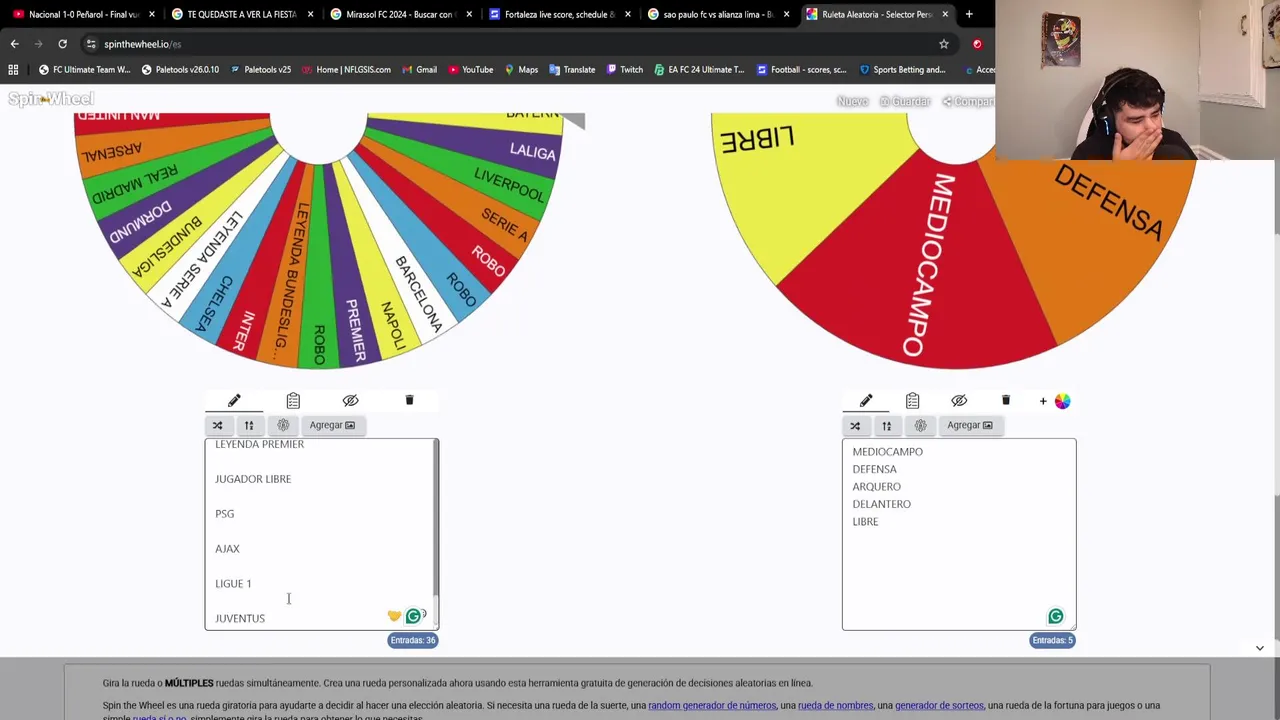Screen dimensions: 1280x720
Task: Open the random generador de números link
Action: pos(712,705)
